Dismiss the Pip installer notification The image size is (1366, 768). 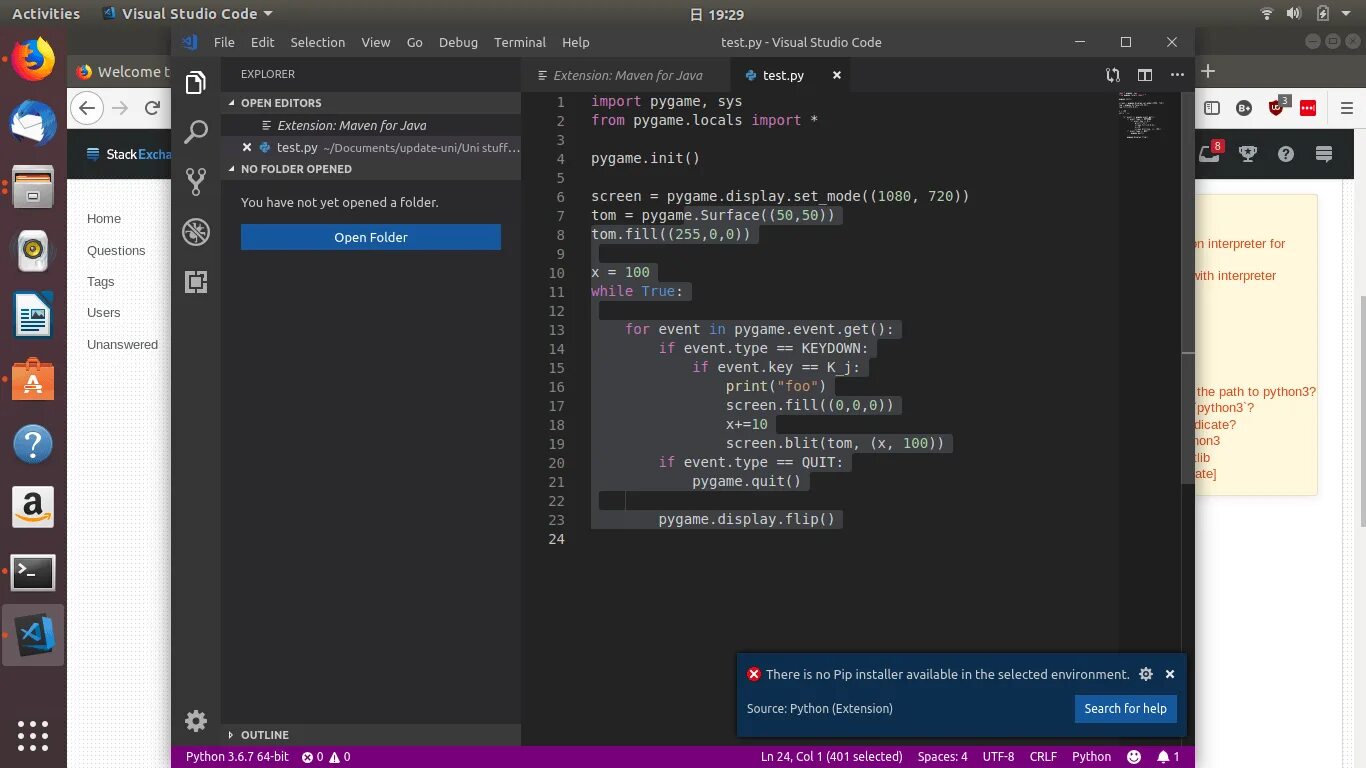point(1170,674)
